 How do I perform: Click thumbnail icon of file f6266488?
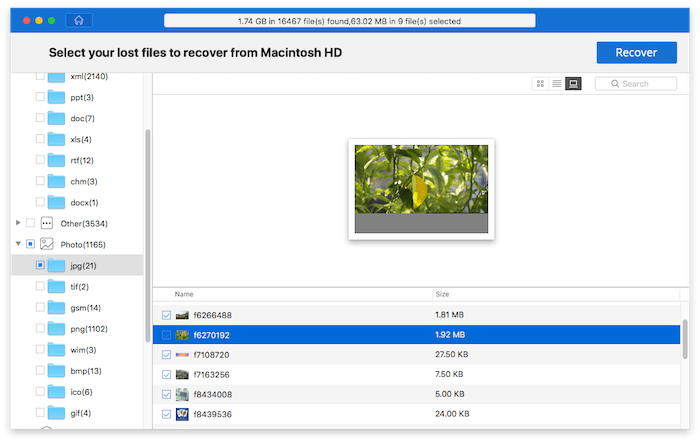point(182,315)
